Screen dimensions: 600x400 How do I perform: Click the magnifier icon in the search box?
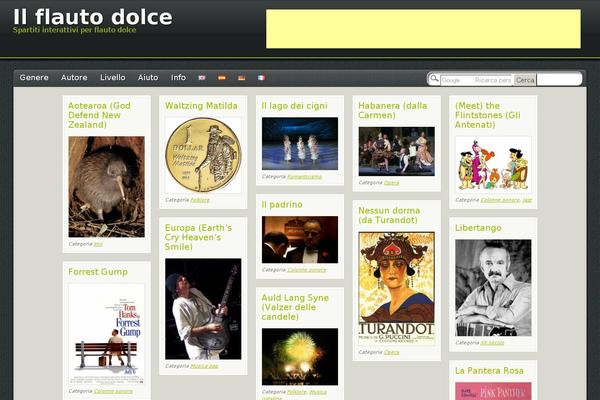tap(434, 79)
